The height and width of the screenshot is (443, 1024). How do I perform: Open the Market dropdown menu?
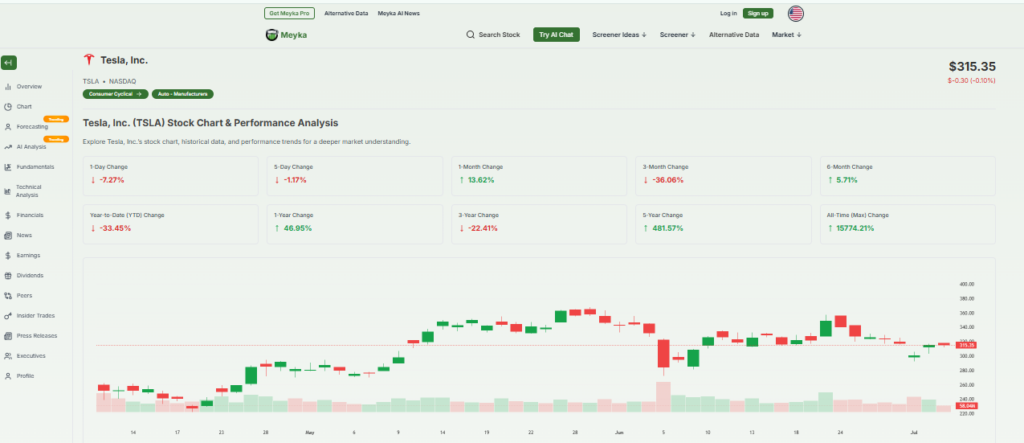pos(786,35)
